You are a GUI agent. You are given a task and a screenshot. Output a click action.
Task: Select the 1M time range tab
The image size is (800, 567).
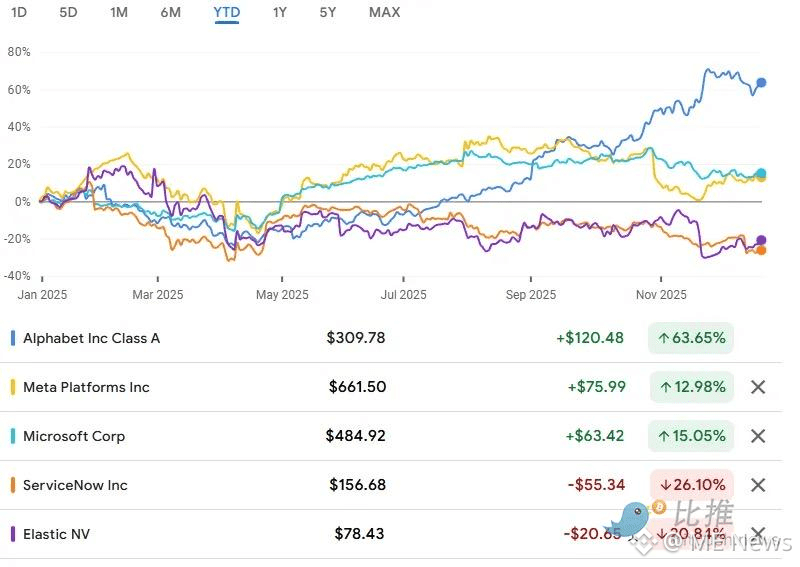119,12
